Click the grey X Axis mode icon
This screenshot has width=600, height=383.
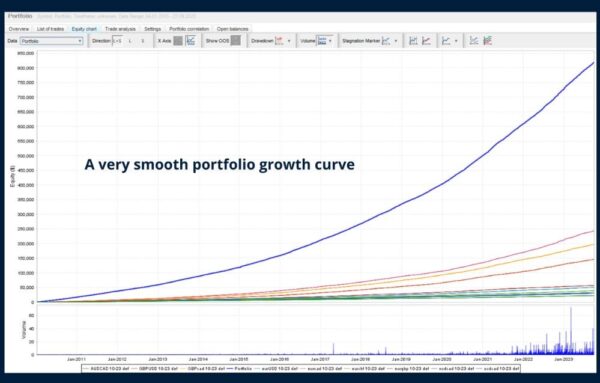point(178,41)
